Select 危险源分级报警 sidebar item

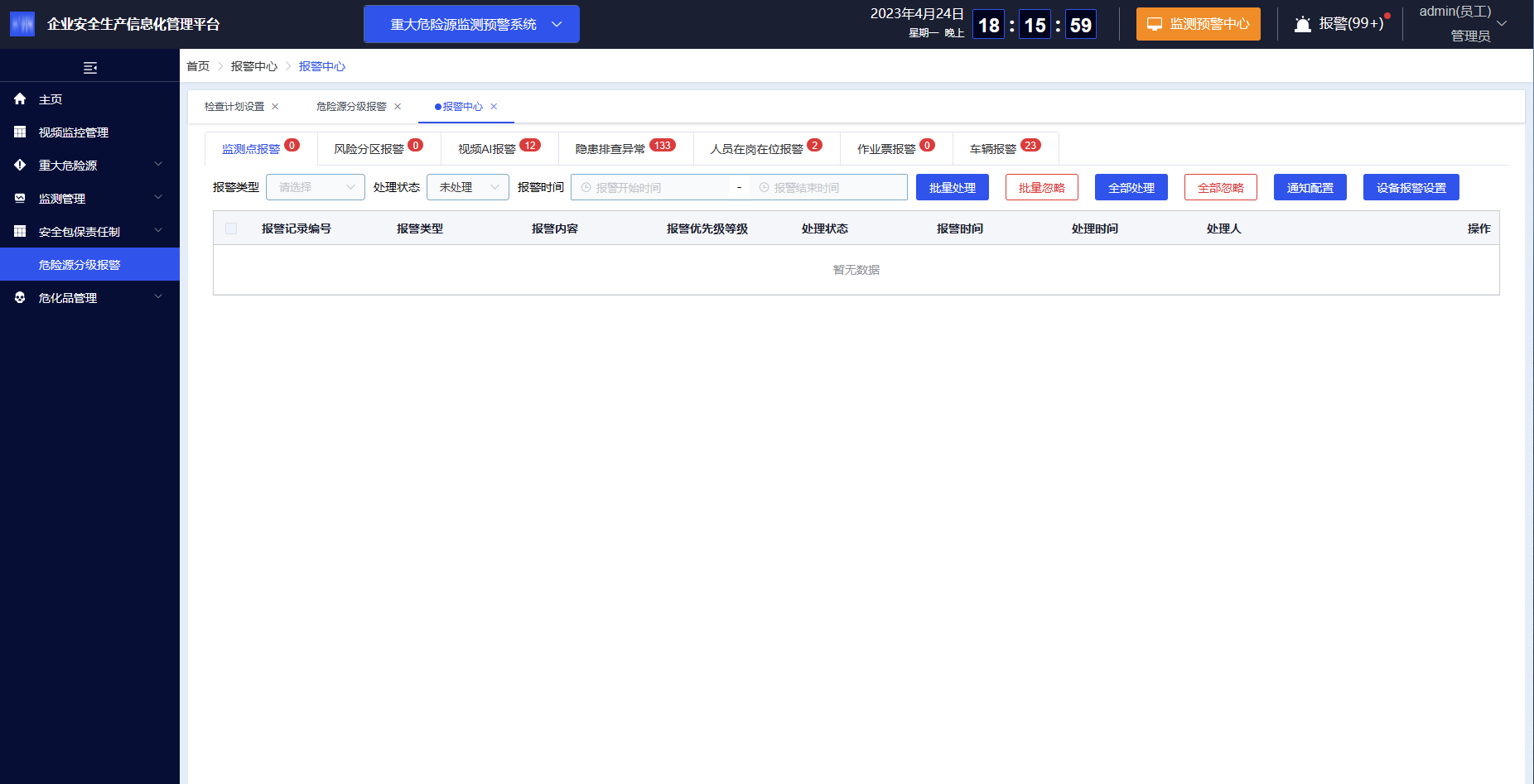pyautogui.click(x=89, y=265)
